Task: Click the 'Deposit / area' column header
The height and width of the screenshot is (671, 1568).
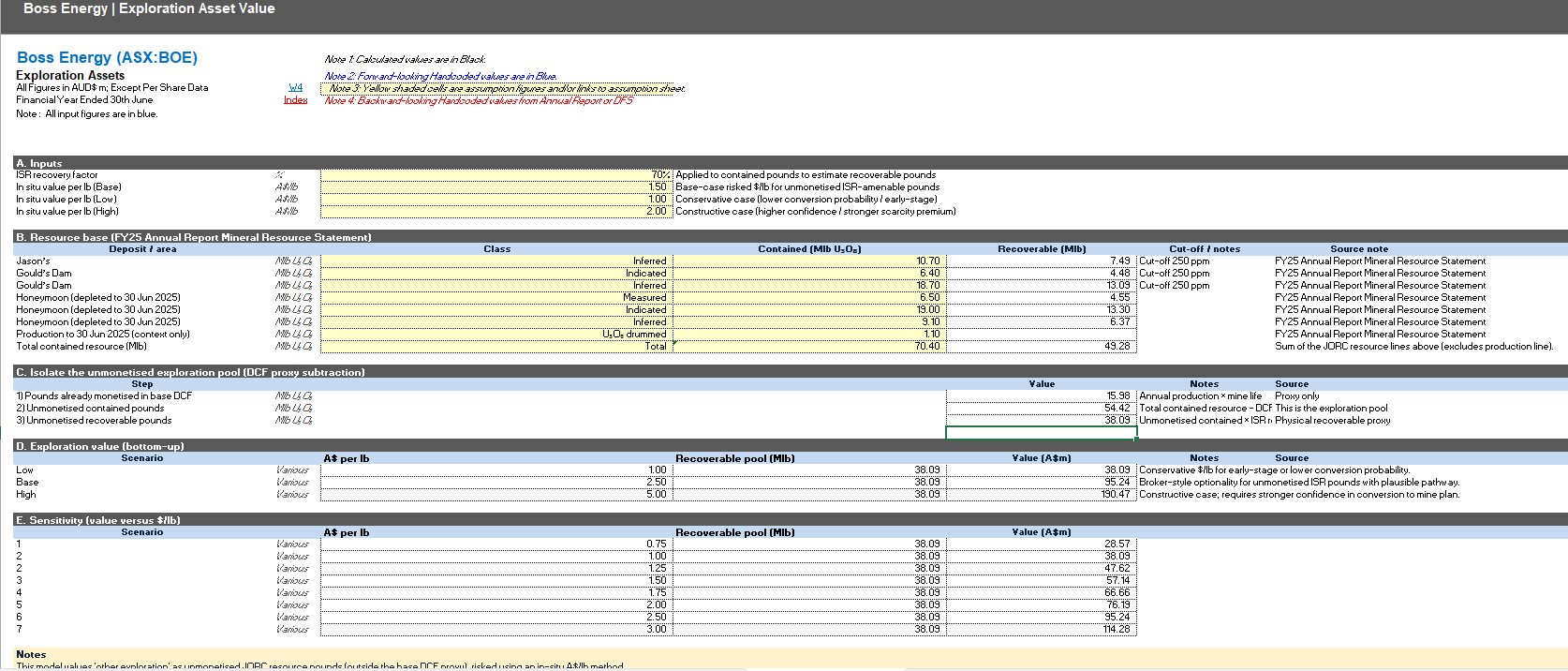Action: 142,249
